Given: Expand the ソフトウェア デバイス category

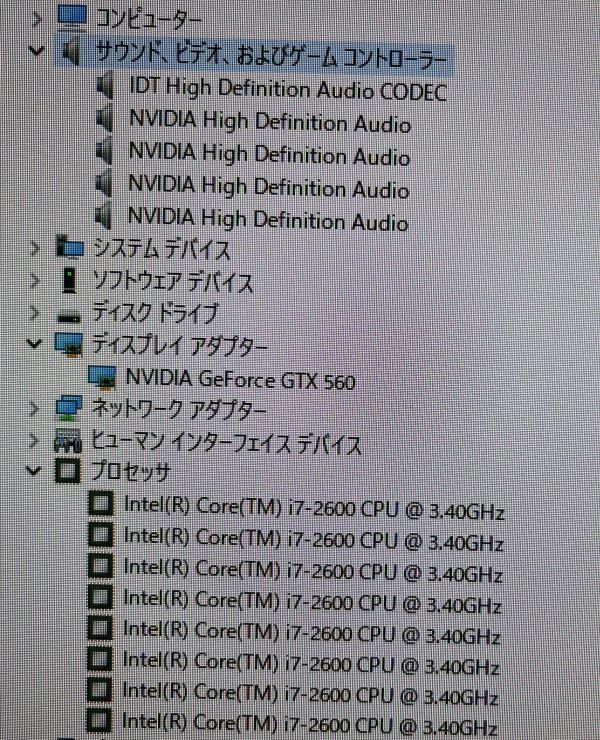Looking at the screenshot, I should (34, 280).
